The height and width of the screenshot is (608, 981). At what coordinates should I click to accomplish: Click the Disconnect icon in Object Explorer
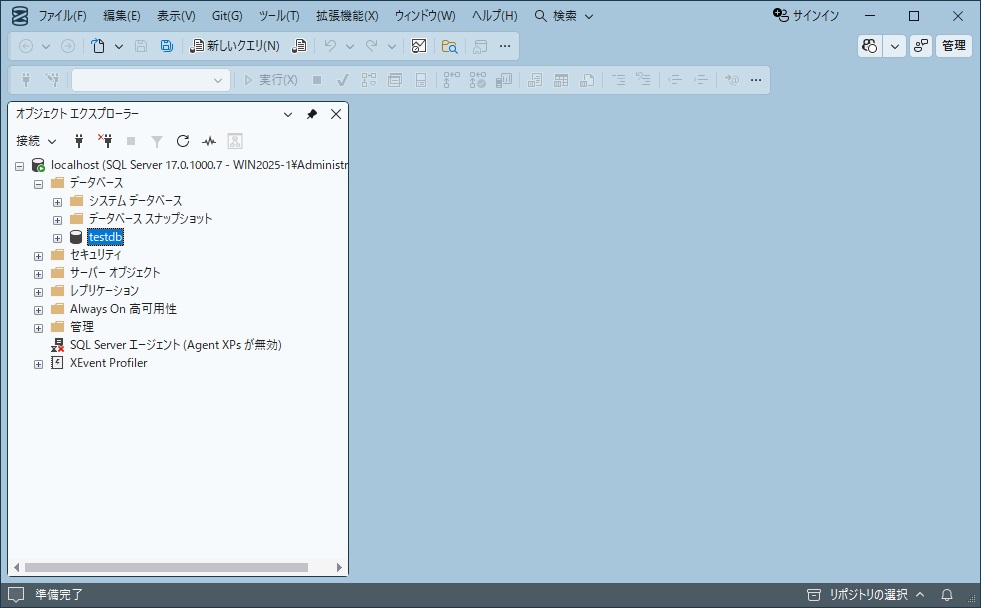[105, 141]
